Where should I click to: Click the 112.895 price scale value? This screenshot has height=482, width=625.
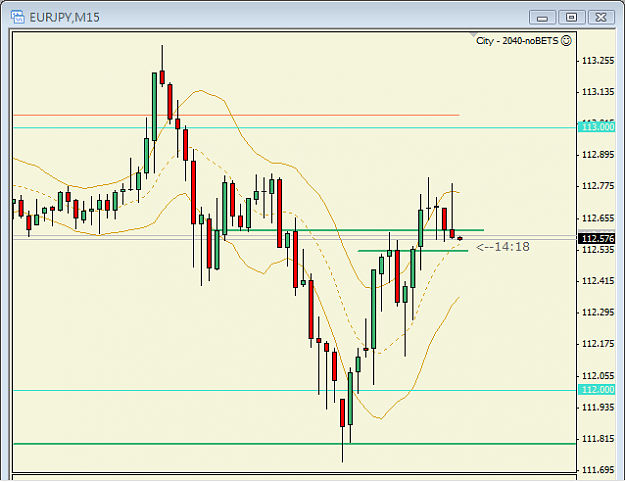coord(598,155)
